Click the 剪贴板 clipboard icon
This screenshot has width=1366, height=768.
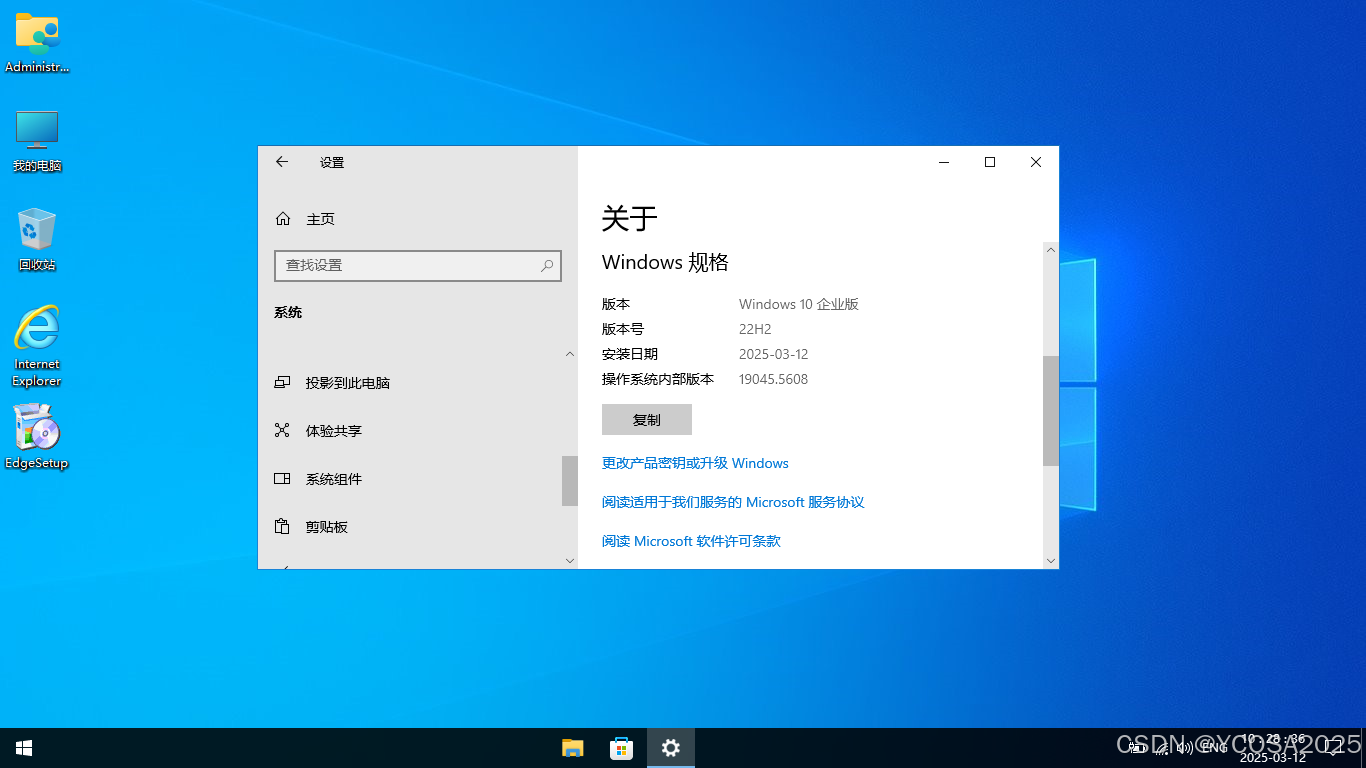click(282, 526)
